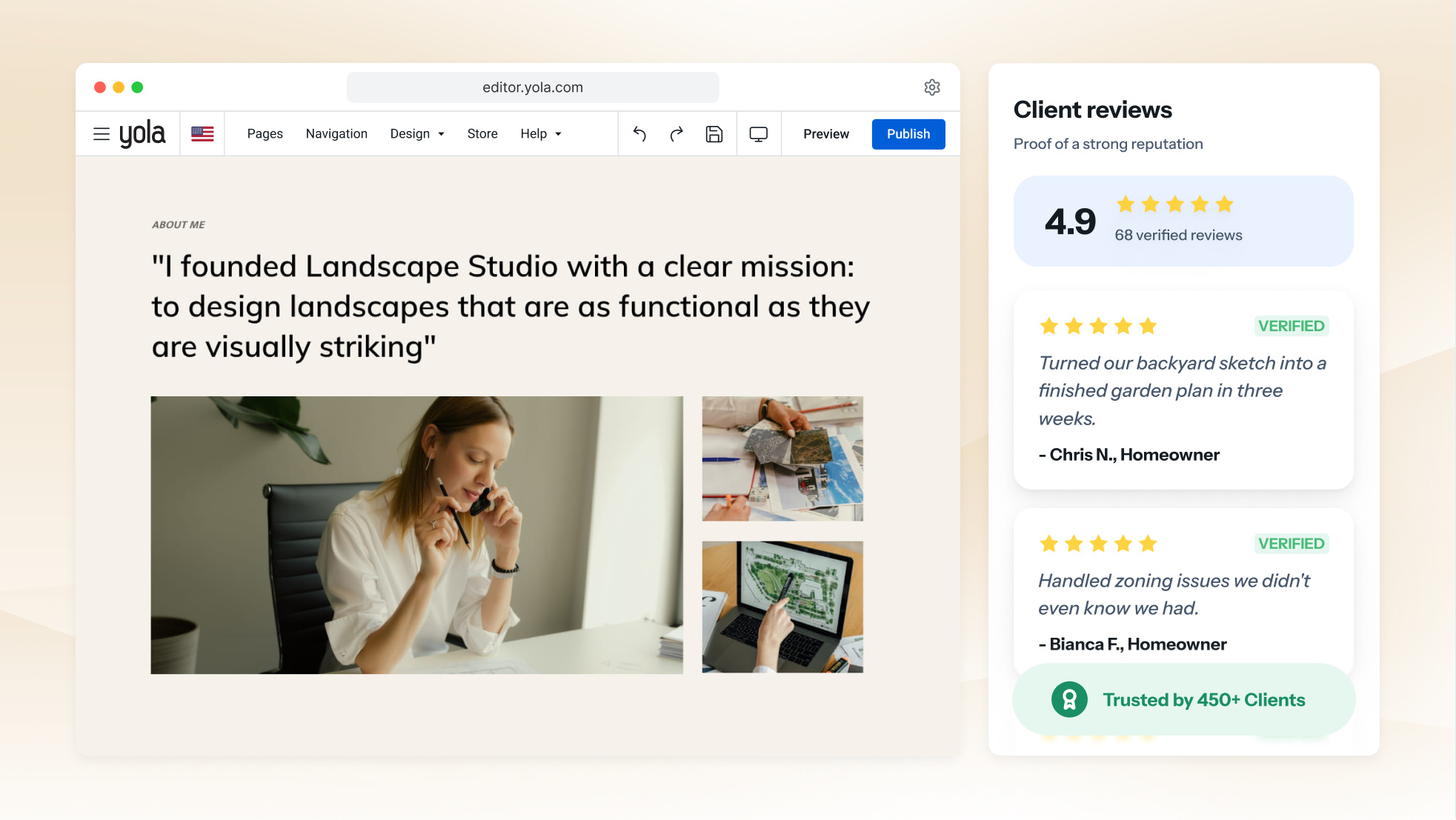Open the Pages menu item
Viewport: 1456px width, 820px height.
tap(265, 134)
